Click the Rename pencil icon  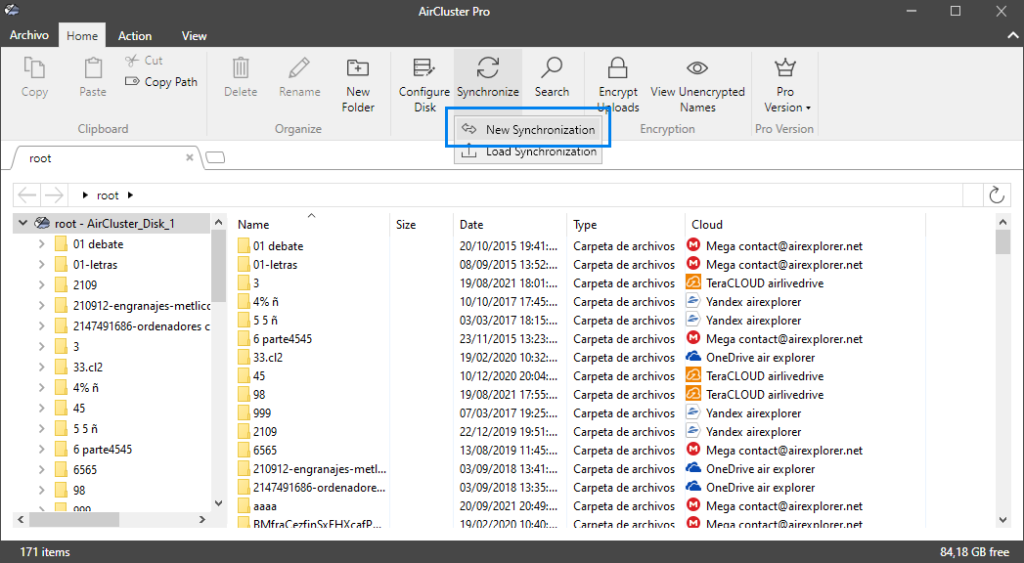point(299,68)
